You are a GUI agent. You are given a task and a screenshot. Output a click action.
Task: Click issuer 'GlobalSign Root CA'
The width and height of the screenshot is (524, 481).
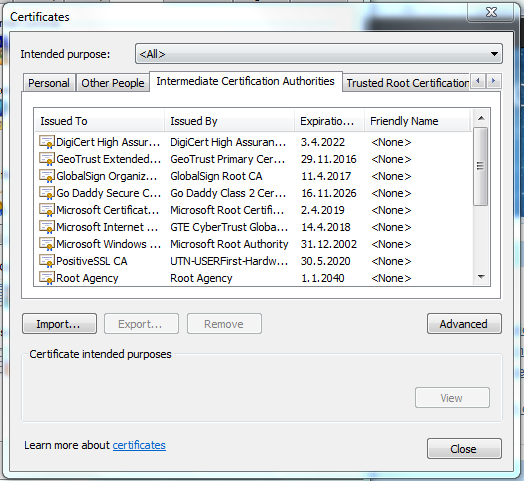tap(216, 176)
